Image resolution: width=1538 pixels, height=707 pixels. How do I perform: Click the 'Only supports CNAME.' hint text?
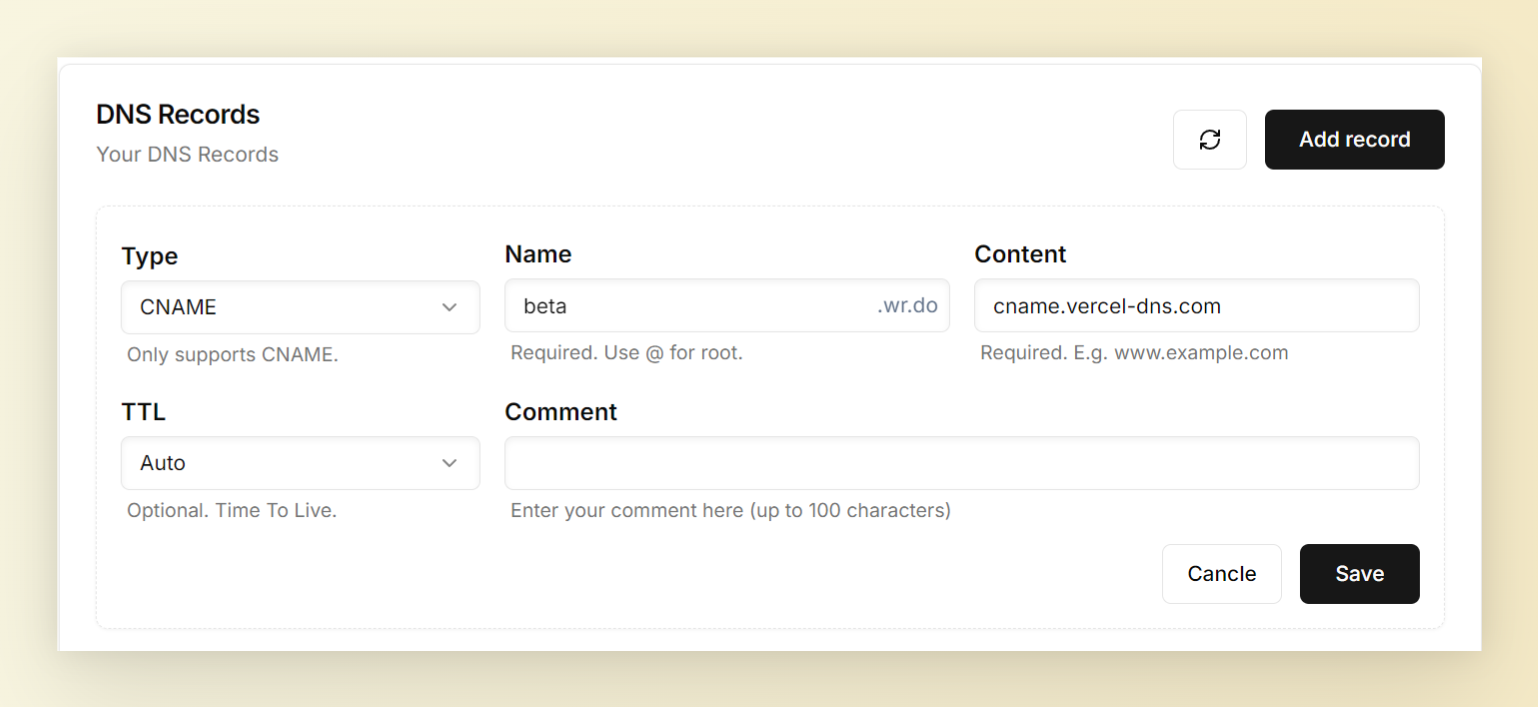pyautogui.click(x=232, y=355)
